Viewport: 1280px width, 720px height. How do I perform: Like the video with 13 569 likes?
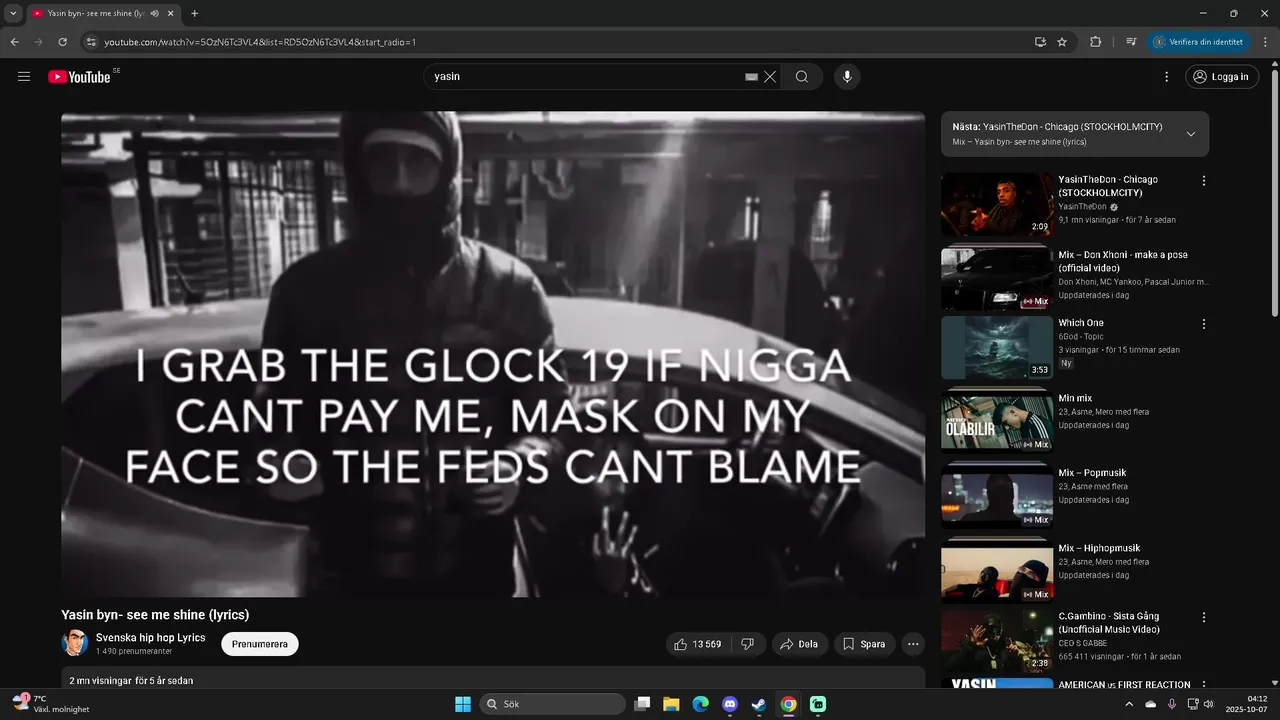coord(698,644)
